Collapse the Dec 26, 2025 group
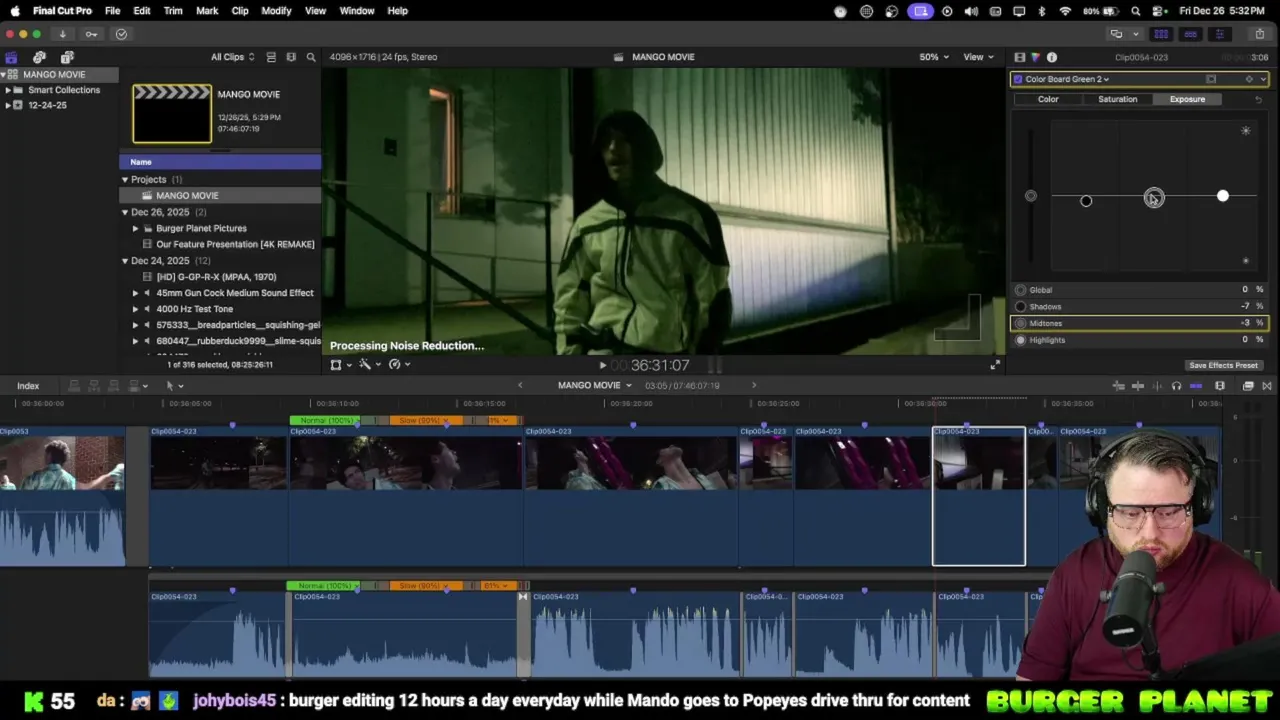Image resolution: width=1280 pixels, height=720 pixels. (125, 212)
